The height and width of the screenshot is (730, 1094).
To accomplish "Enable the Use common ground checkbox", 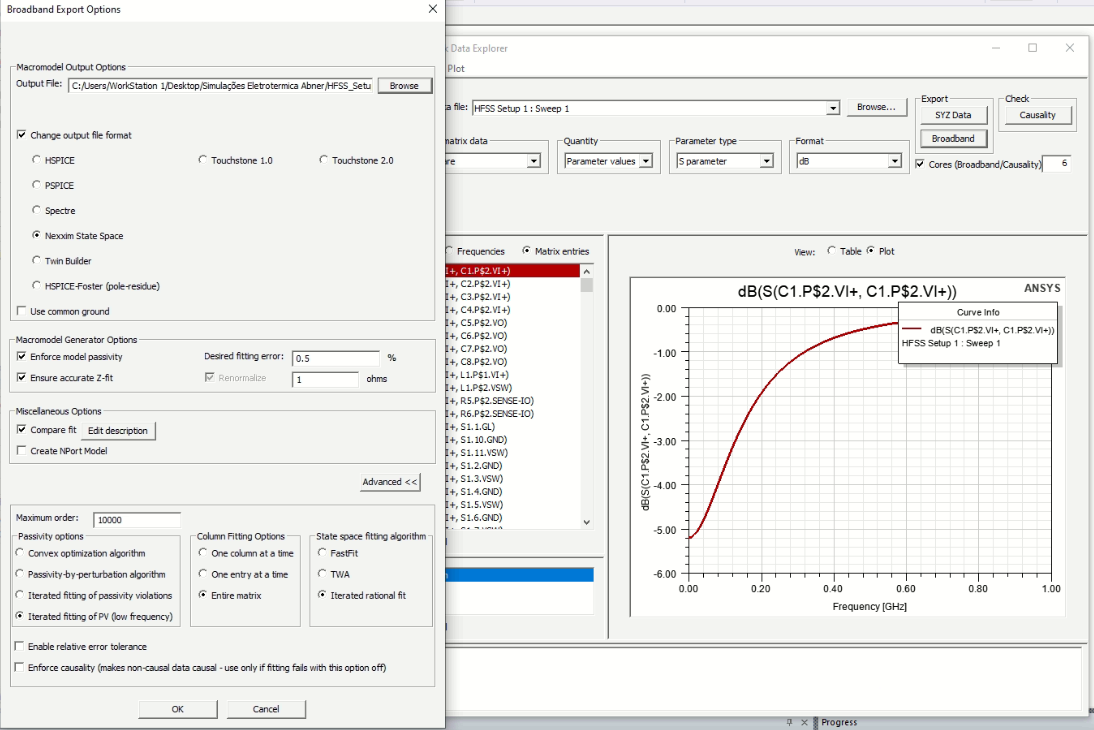I will coord(23,311).
